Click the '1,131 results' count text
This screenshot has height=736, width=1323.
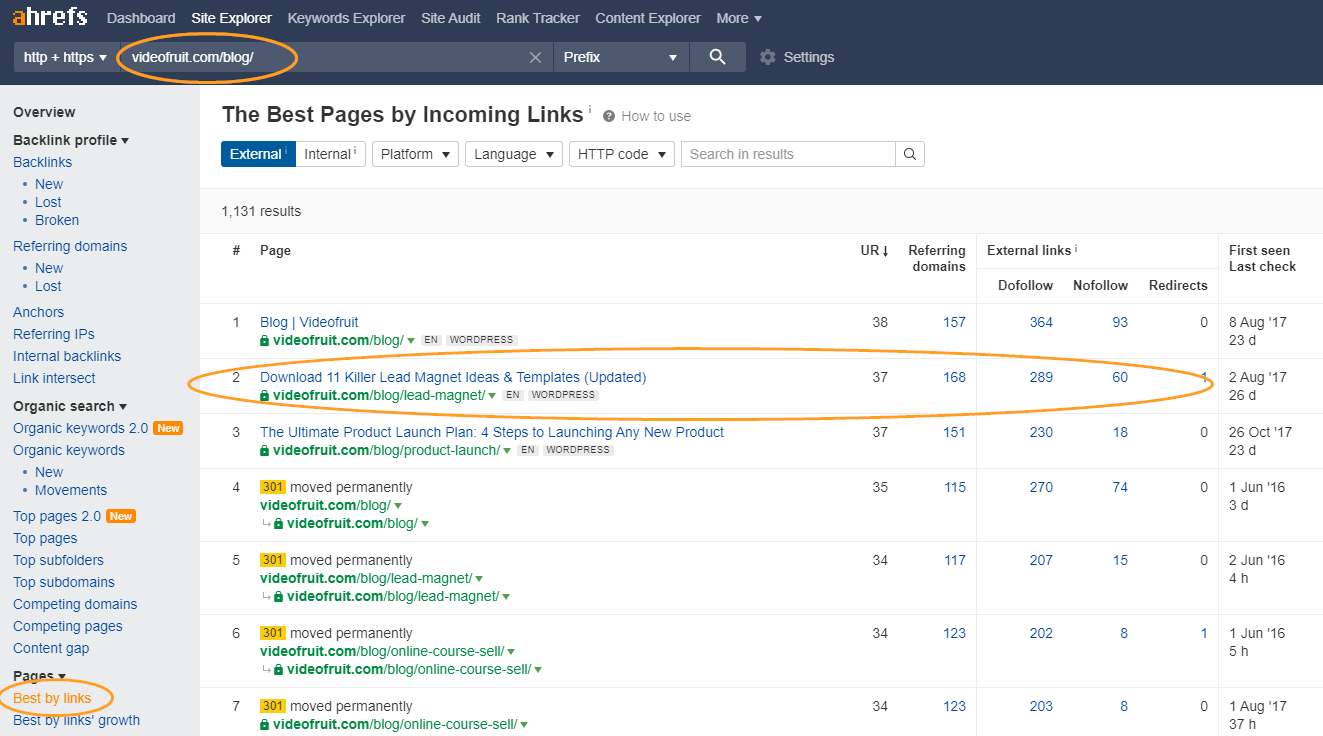tap(261, 211)
